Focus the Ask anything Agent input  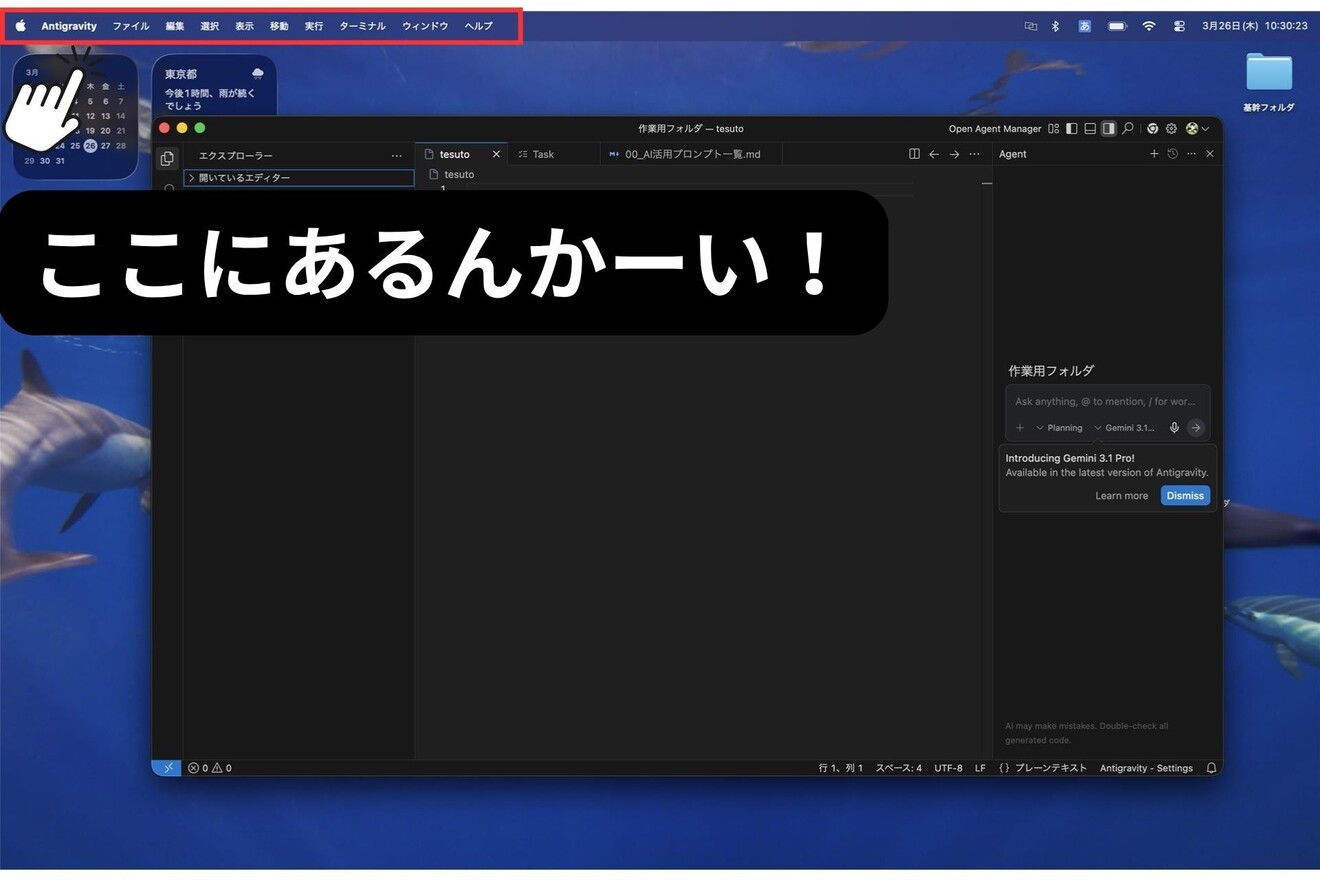click(x=1105, y=401)
